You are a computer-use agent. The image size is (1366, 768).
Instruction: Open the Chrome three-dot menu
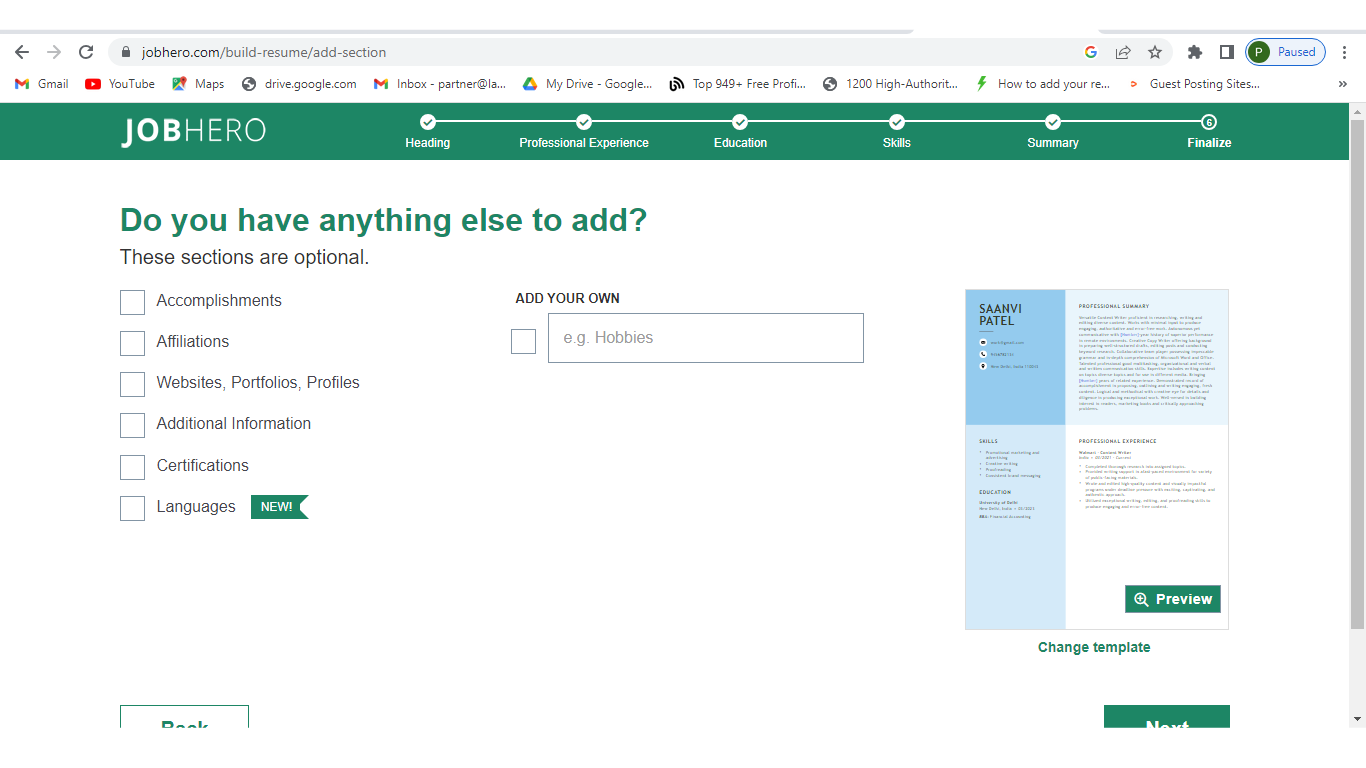click(1345, 52)
